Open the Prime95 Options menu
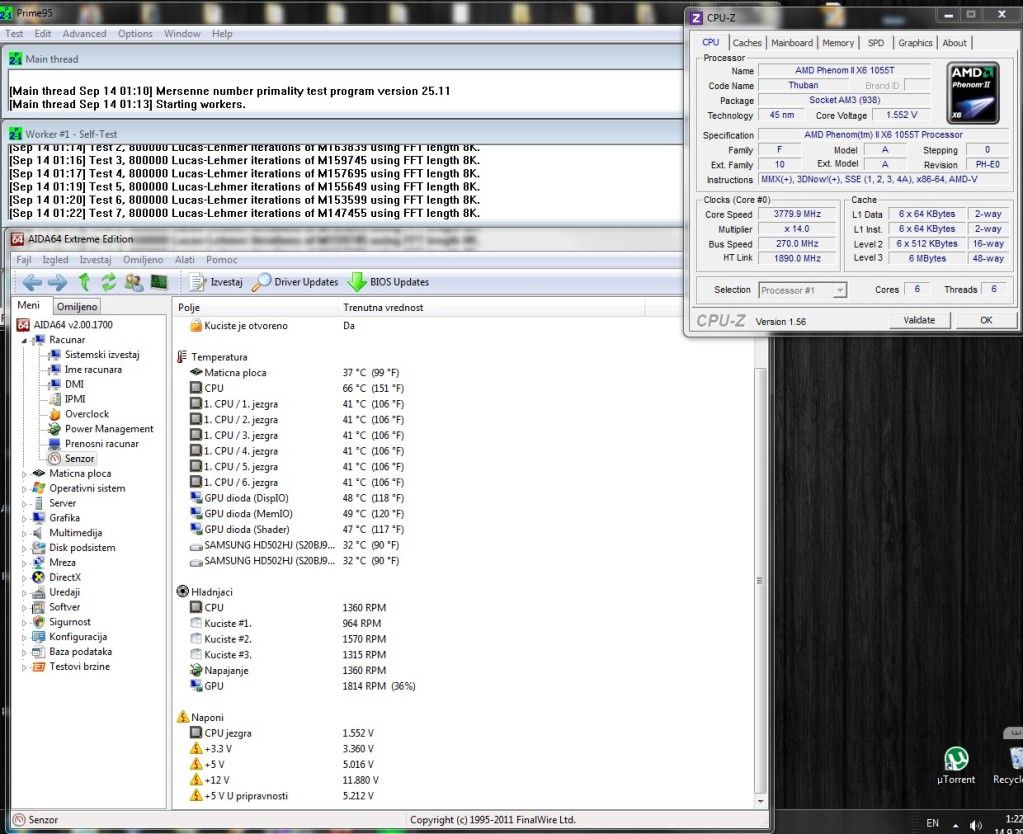This screenshot has height=834, width=1023. 135,34
